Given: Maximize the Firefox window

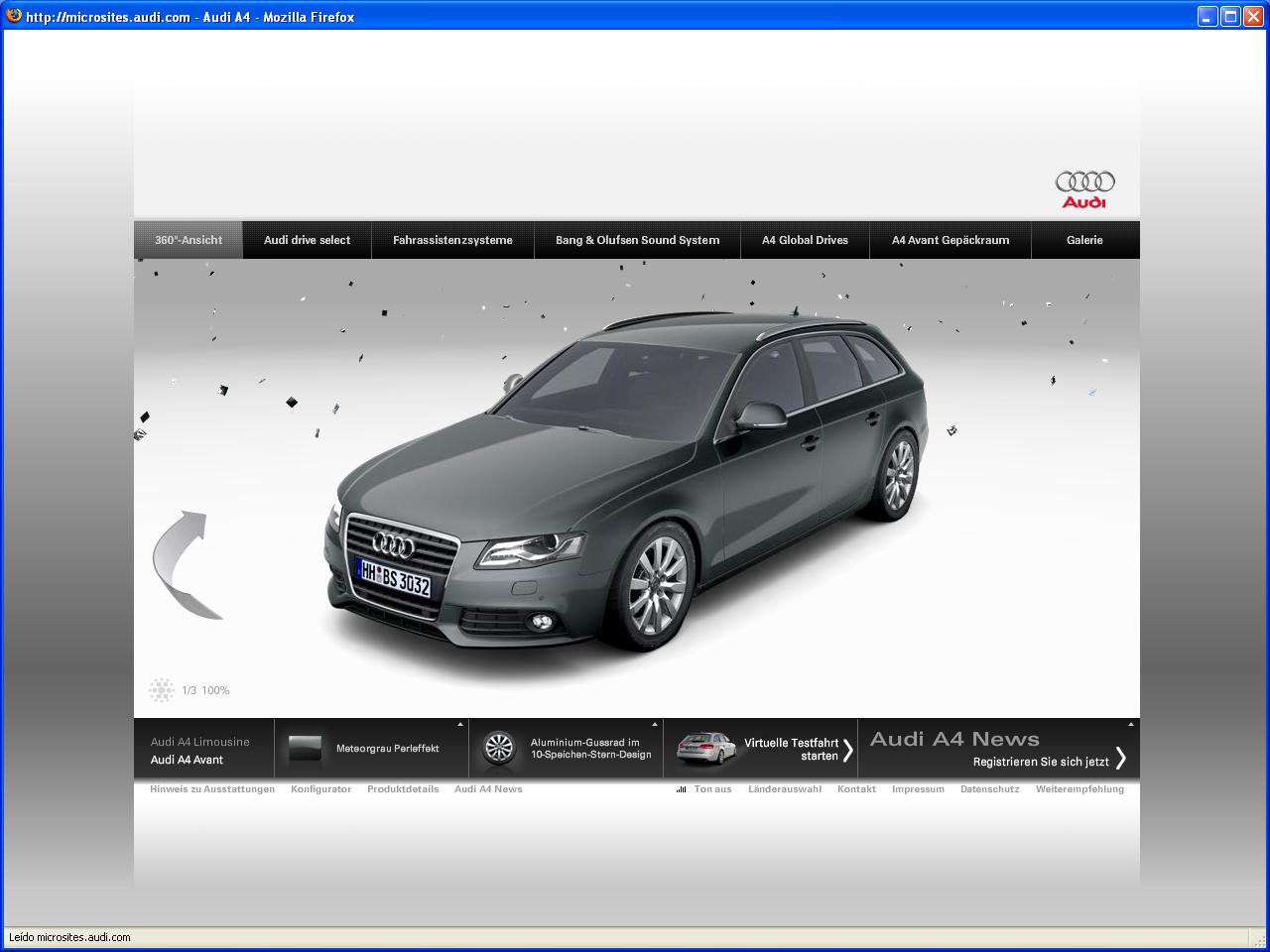Looking at the screenshot, I should point(1230,16).
